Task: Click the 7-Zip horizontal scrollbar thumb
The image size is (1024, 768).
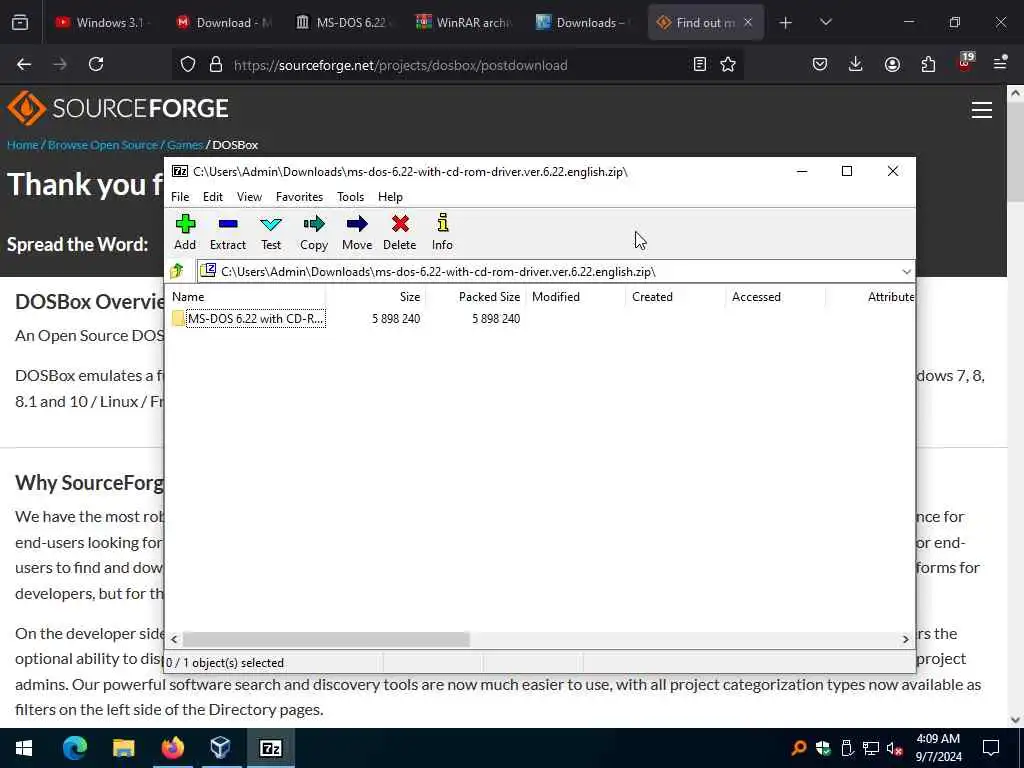Action: [x=325, y=639]
